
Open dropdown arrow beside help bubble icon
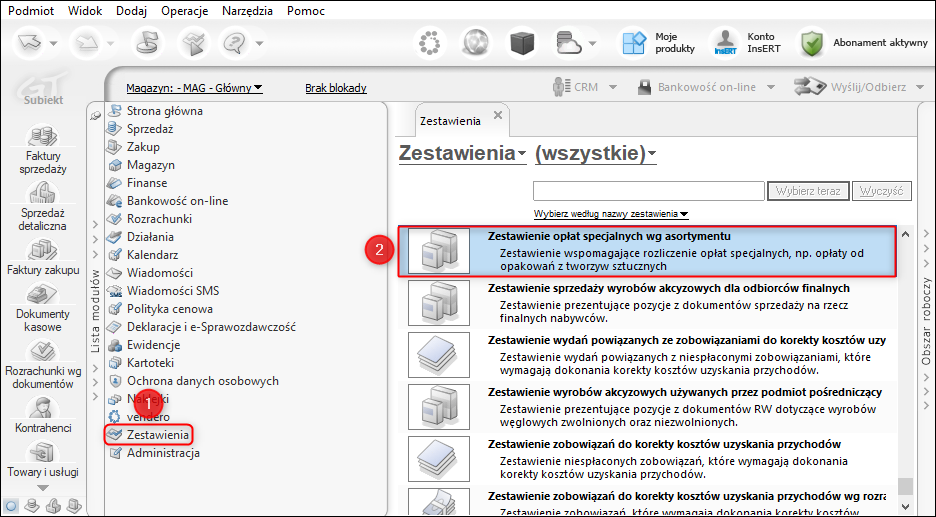[x=259, y=43]
